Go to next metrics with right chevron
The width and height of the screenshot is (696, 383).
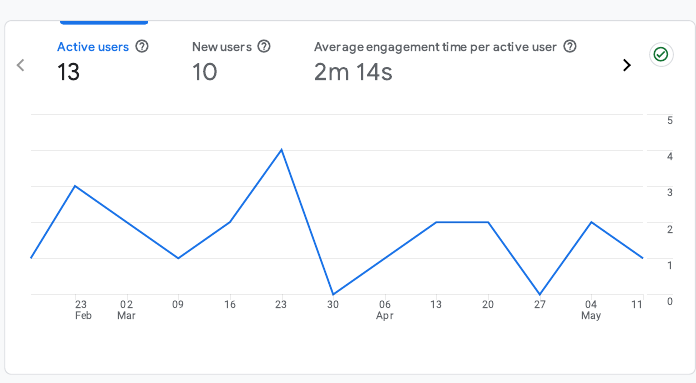[627, 65]
